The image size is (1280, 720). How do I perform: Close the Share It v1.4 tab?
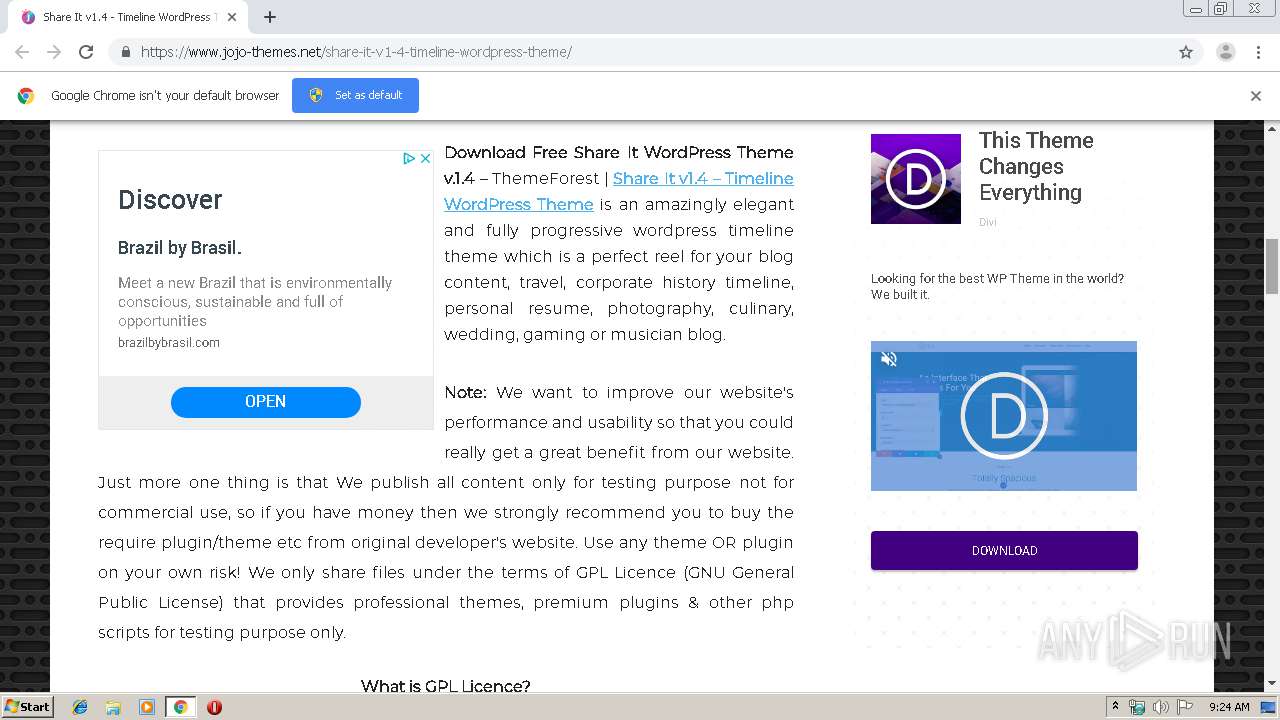coord(231,17)
